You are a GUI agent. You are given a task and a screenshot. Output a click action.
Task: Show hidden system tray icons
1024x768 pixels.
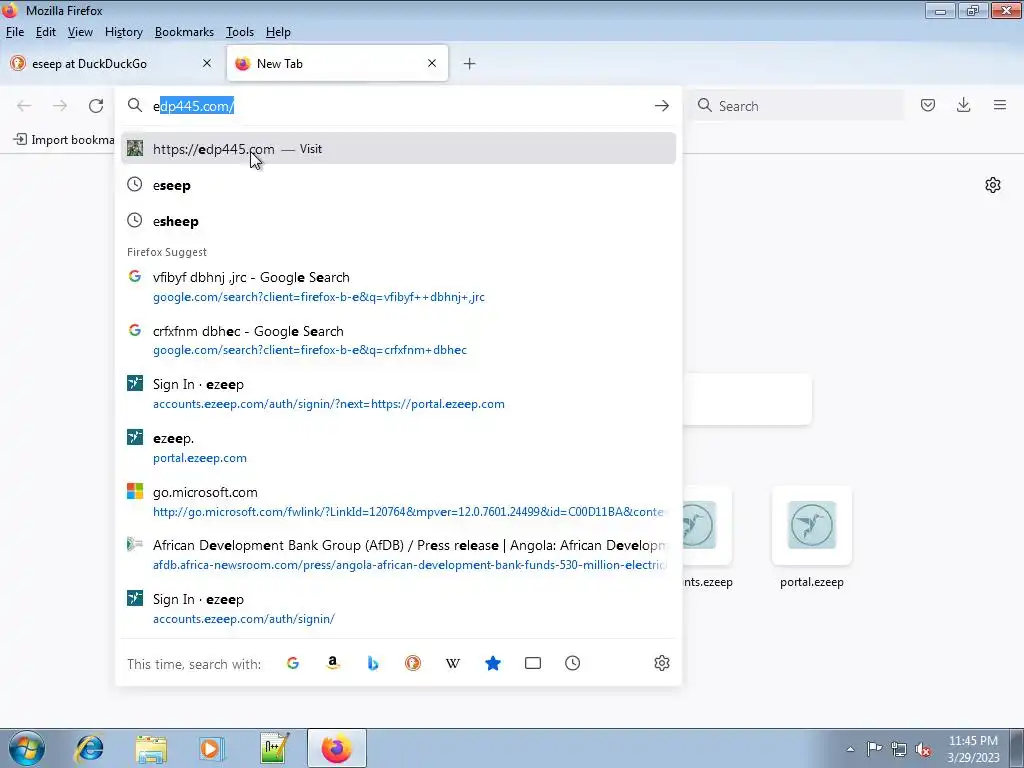(850, 749)
